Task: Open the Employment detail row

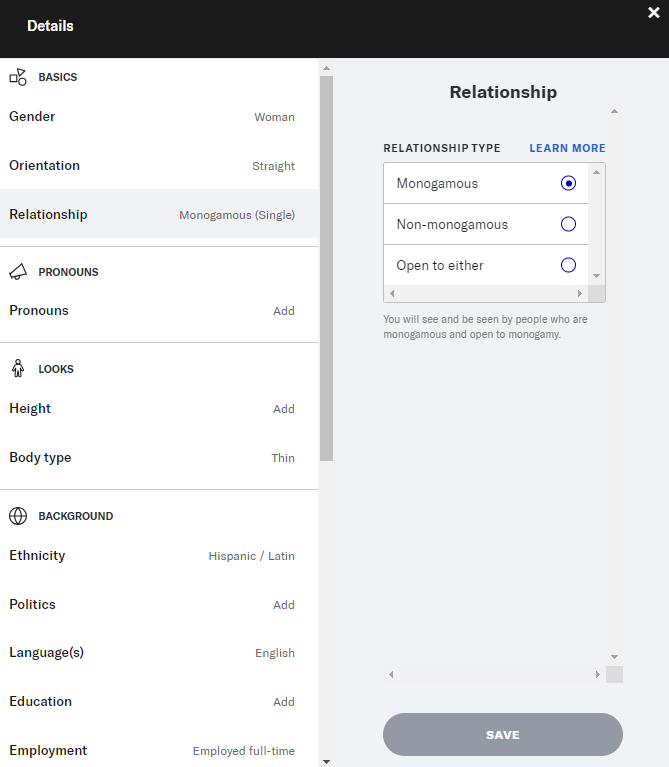Action: point(159,750)
